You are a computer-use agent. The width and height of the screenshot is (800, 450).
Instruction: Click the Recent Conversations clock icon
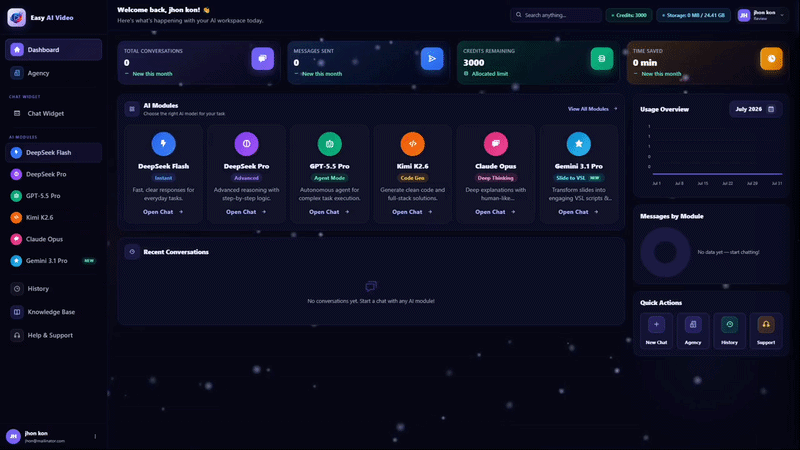[132, 252]
